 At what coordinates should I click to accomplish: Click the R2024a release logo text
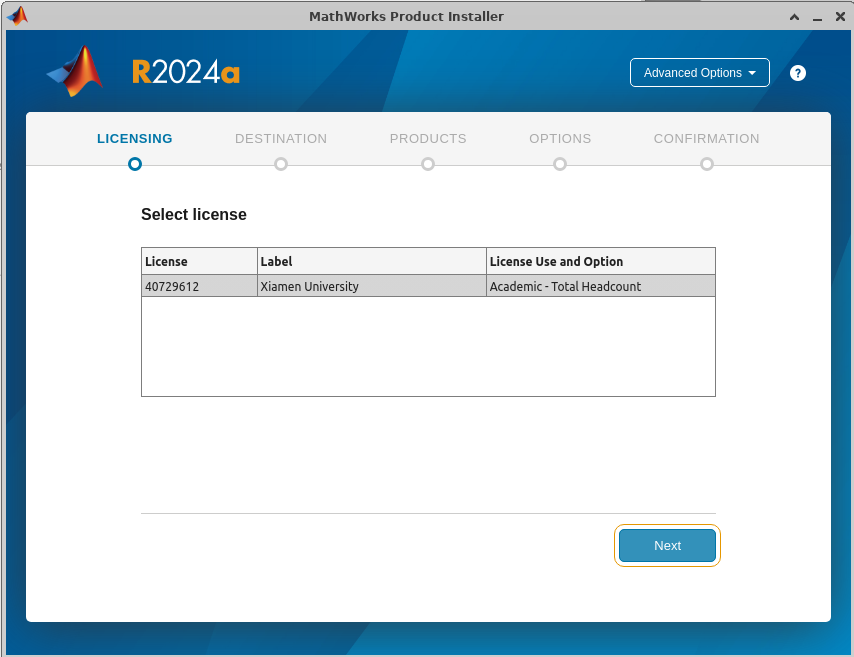186,71
